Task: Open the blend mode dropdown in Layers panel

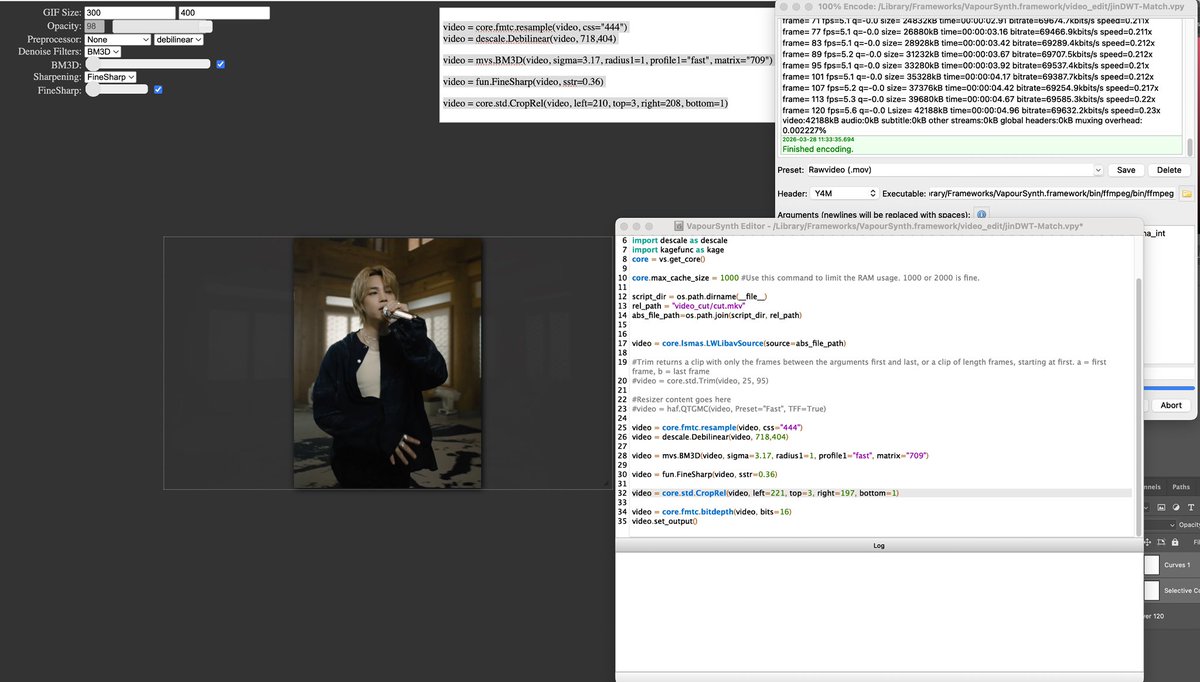Action: (x=1160, y=525)
